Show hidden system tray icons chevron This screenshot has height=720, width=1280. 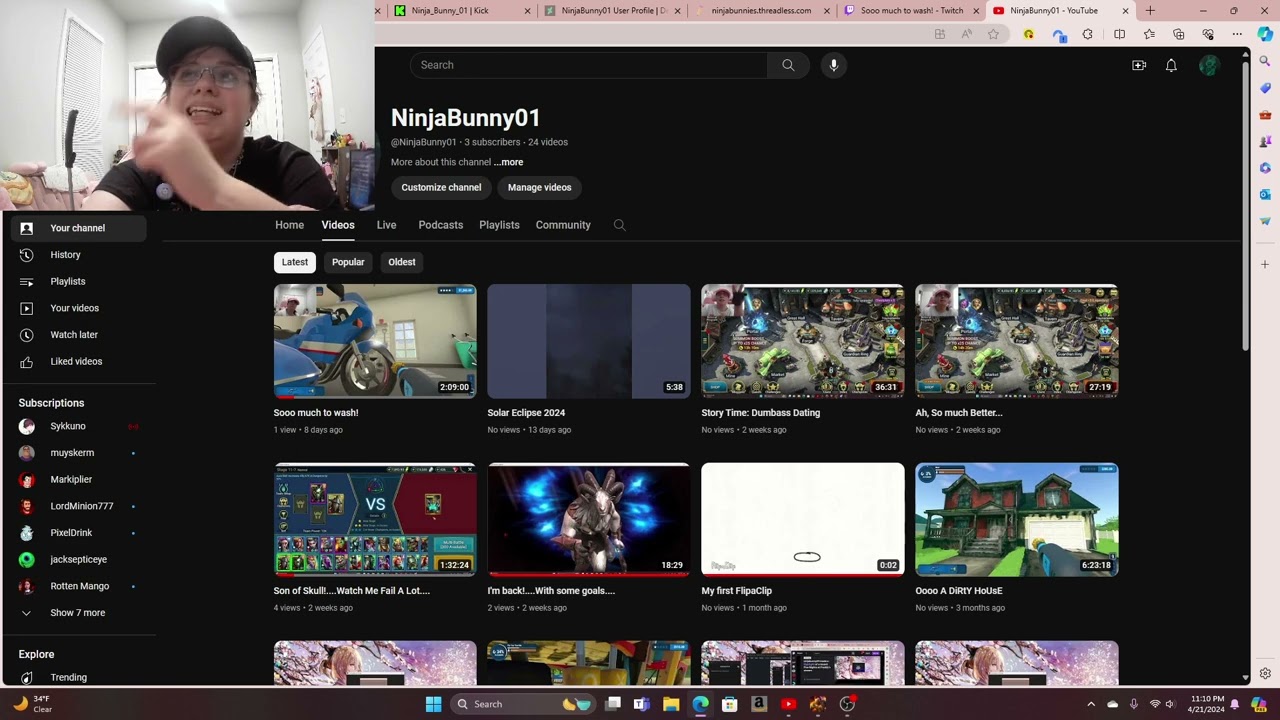click(x=1091, y=704)
